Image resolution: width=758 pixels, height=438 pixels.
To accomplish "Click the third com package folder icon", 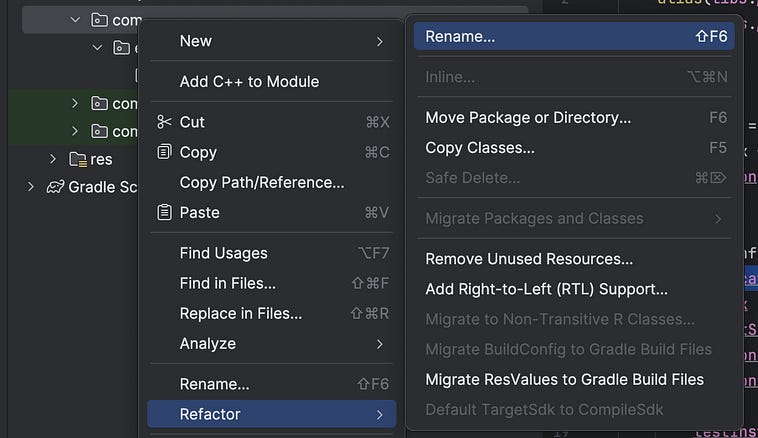I will pyautogui.click(x=99, y=131).
